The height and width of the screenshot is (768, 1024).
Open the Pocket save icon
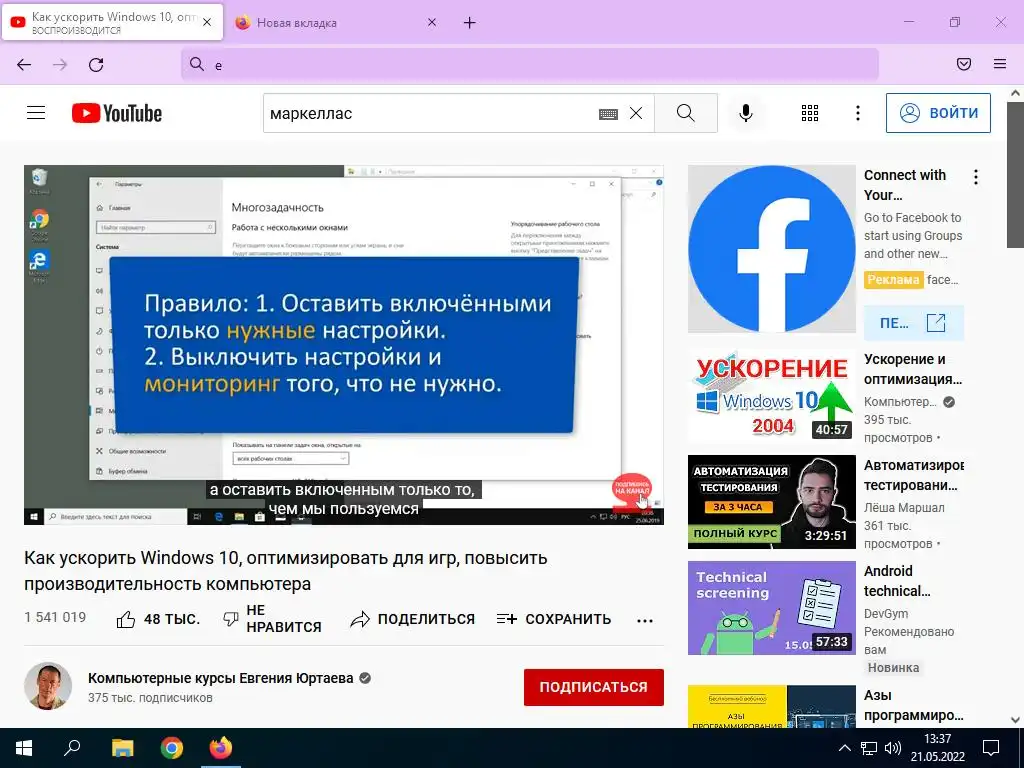(x=964, y=64)
